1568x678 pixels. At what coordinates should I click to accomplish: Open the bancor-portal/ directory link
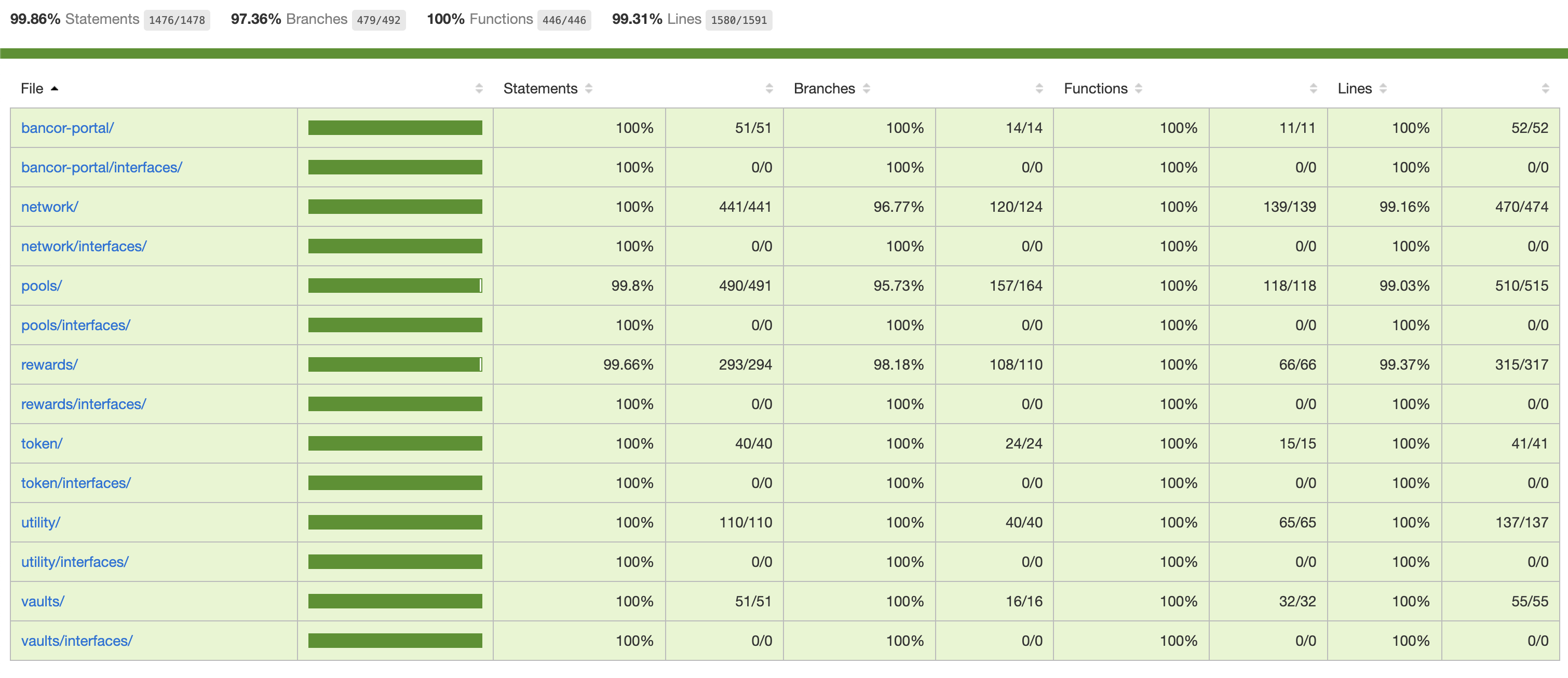[67, 128]
